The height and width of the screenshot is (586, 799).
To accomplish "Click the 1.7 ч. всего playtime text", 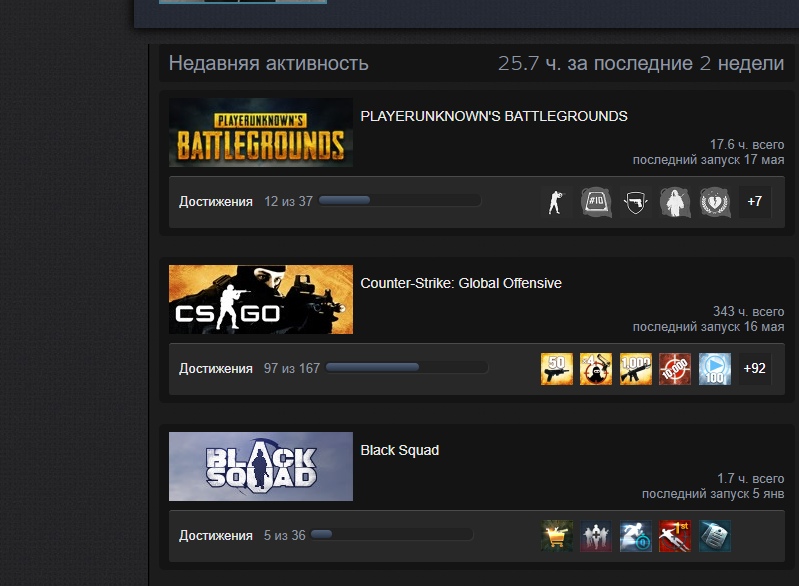I will pos(751,479).
